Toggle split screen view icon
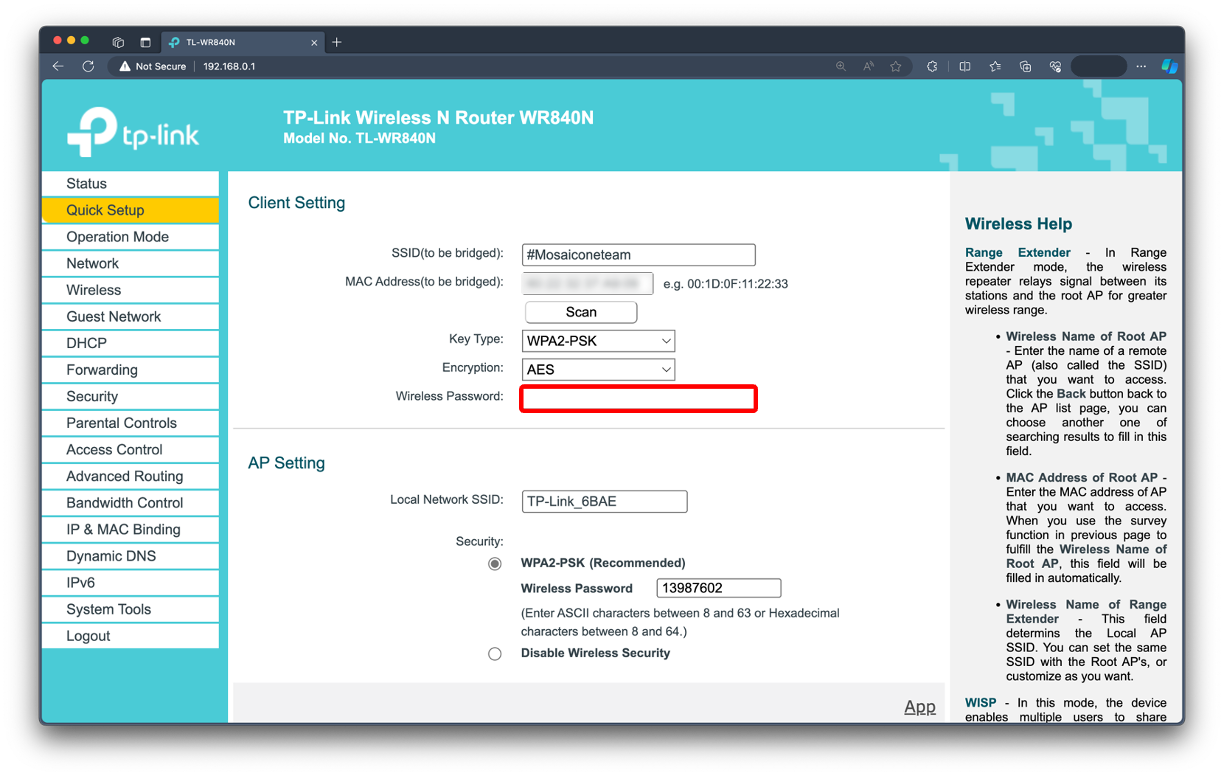 (965, 66)
